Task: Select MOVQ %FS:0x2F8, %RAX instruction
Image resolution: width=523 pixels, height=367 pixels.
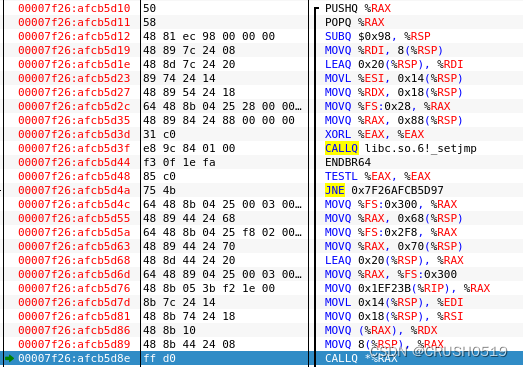Action: (391, 232)
